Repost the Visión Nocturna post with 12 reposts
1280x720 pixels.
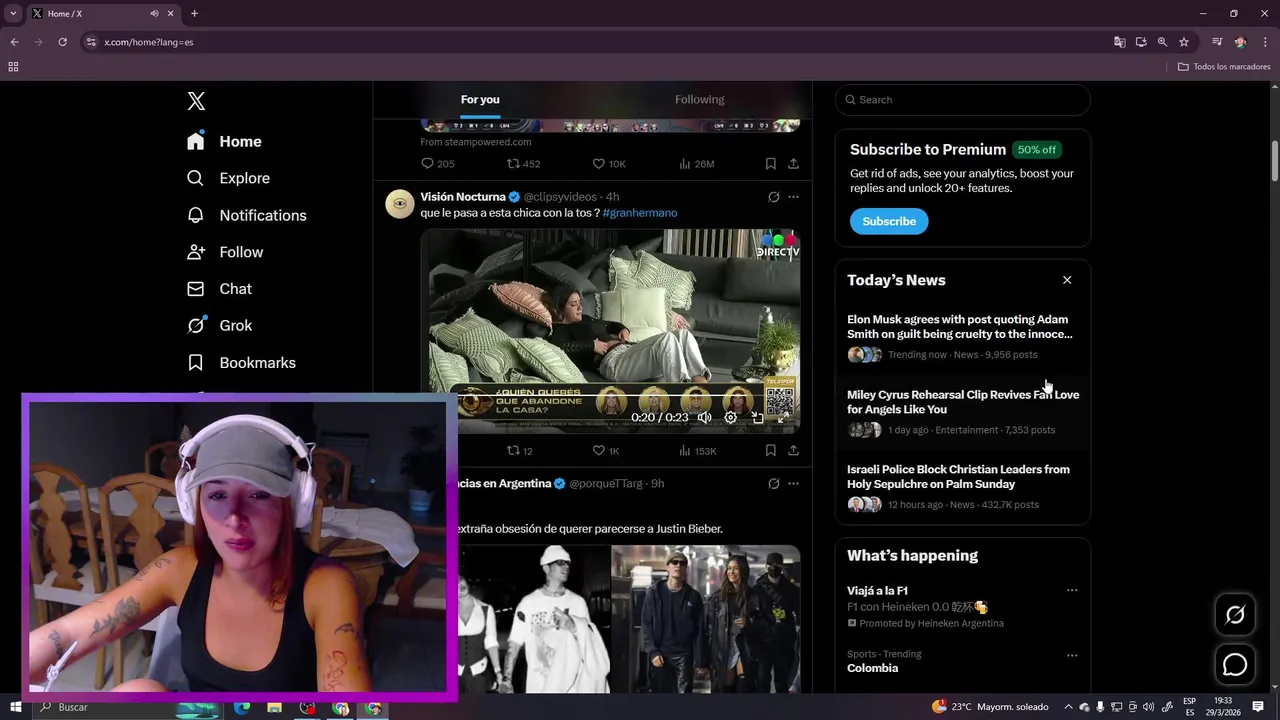(x=520, y=451)
